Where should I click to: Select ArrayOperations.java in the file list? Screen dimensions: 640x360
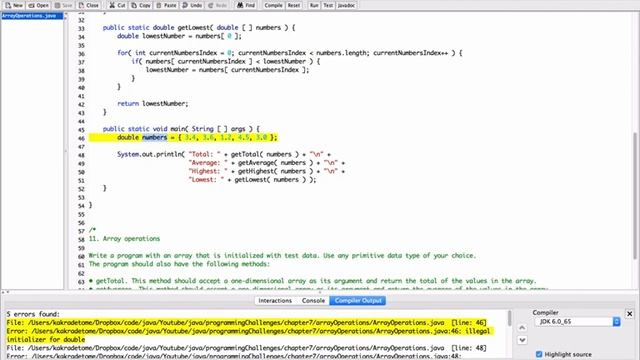[x=32, y=16]
